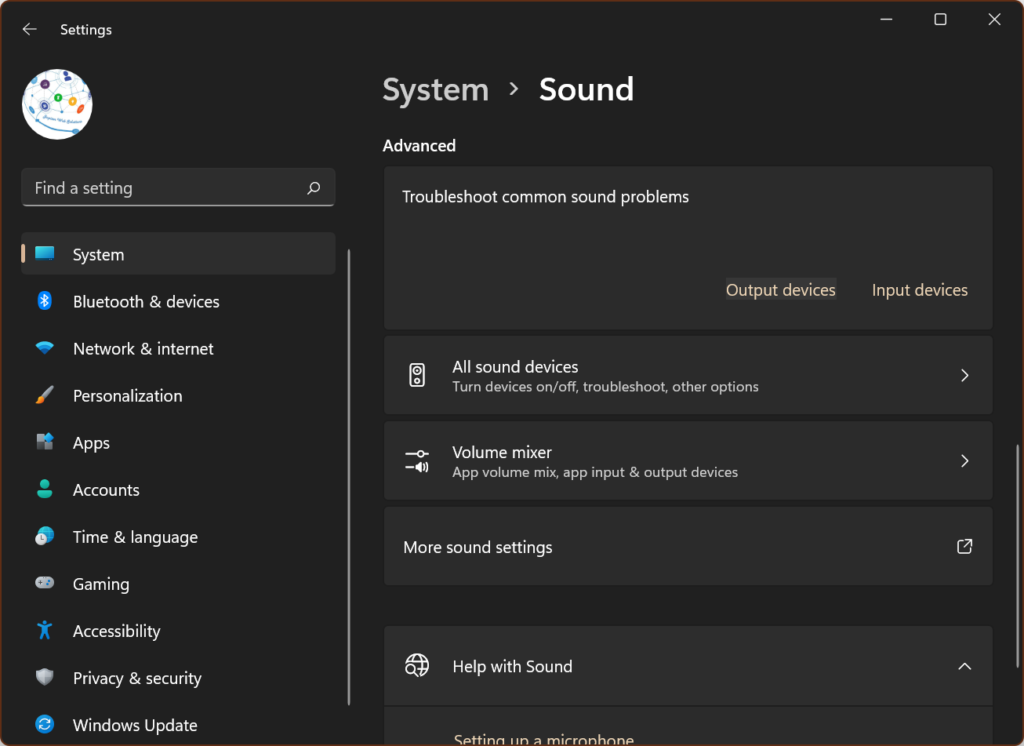The image size is (1024, 746).
Task: Click the external link icon for More sound settings
Action: tap(965, 546)
